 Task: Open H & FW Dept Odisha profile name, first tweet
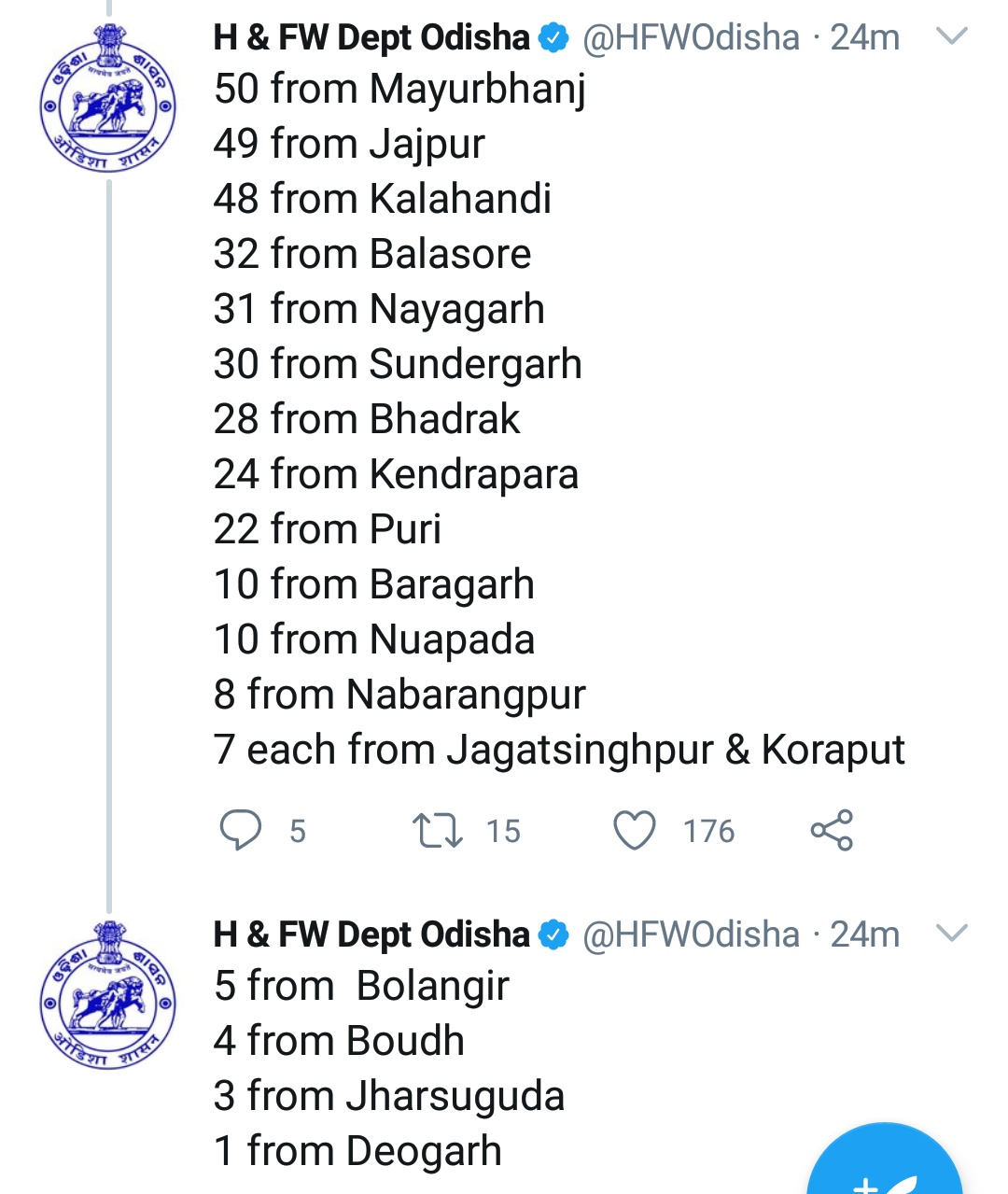[x=371, y=38]
